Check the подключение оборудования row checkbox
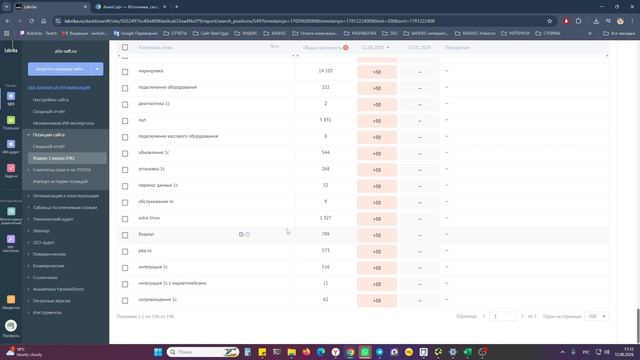This screenshot has width=640, height=360. click(x=125, y=88)
